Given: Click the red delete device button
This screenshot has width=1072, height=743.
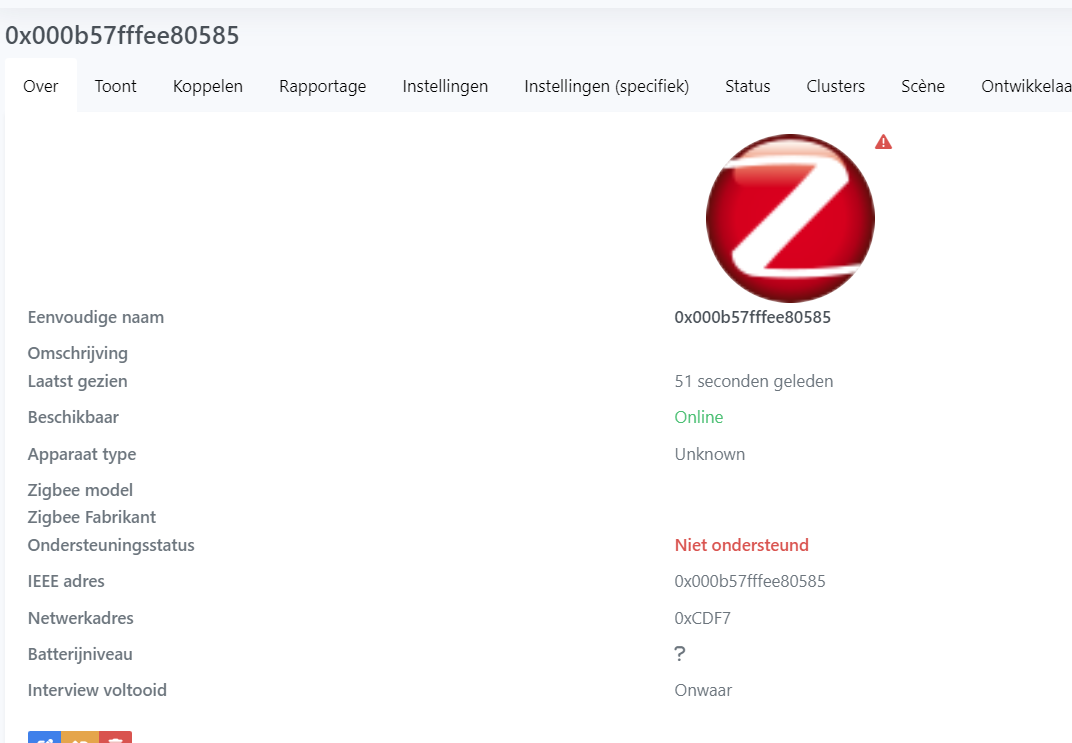Looking at the screenshot, I should coord(116,737).
